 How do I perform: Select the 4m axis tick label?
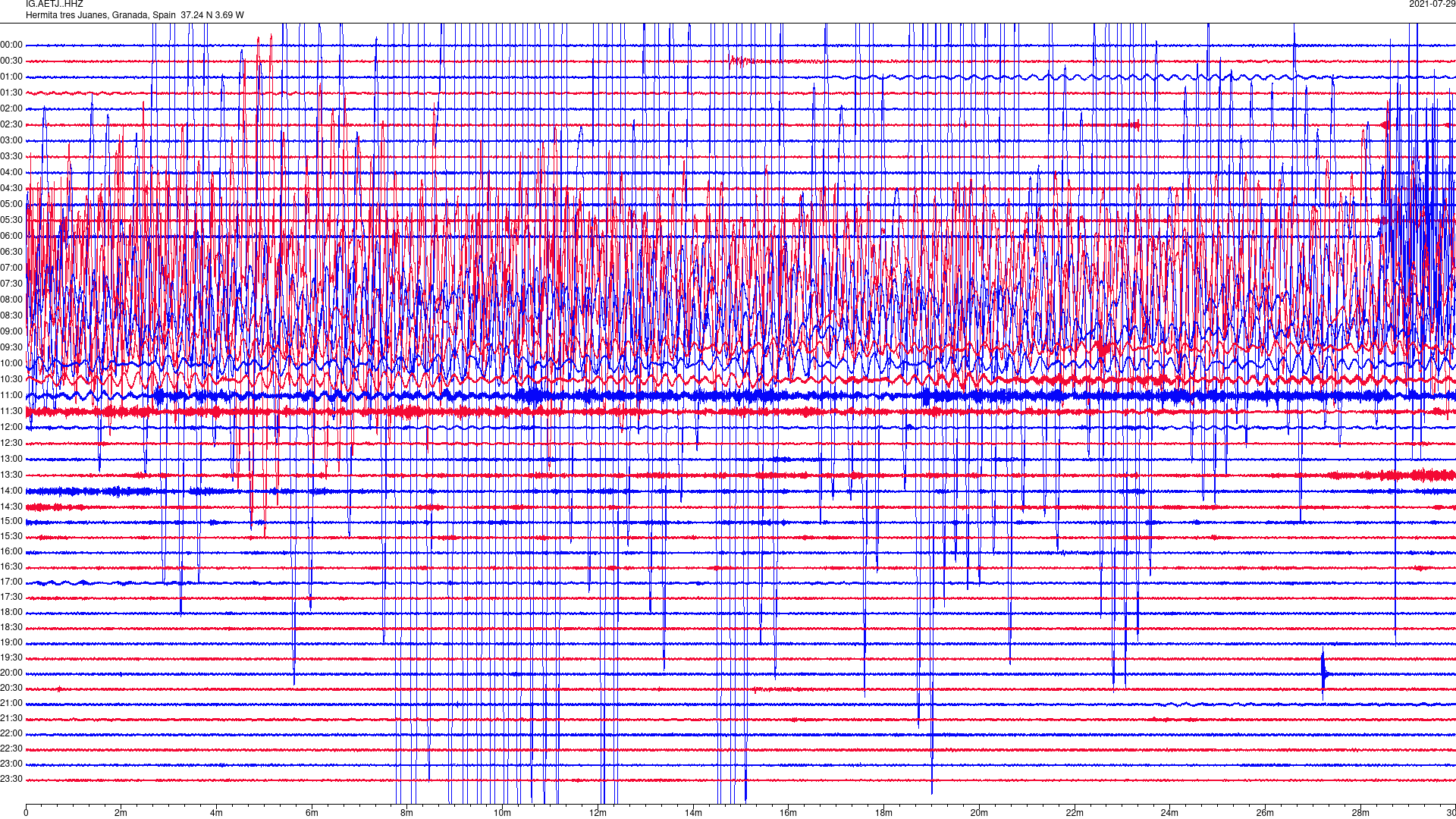coord(216,813)
